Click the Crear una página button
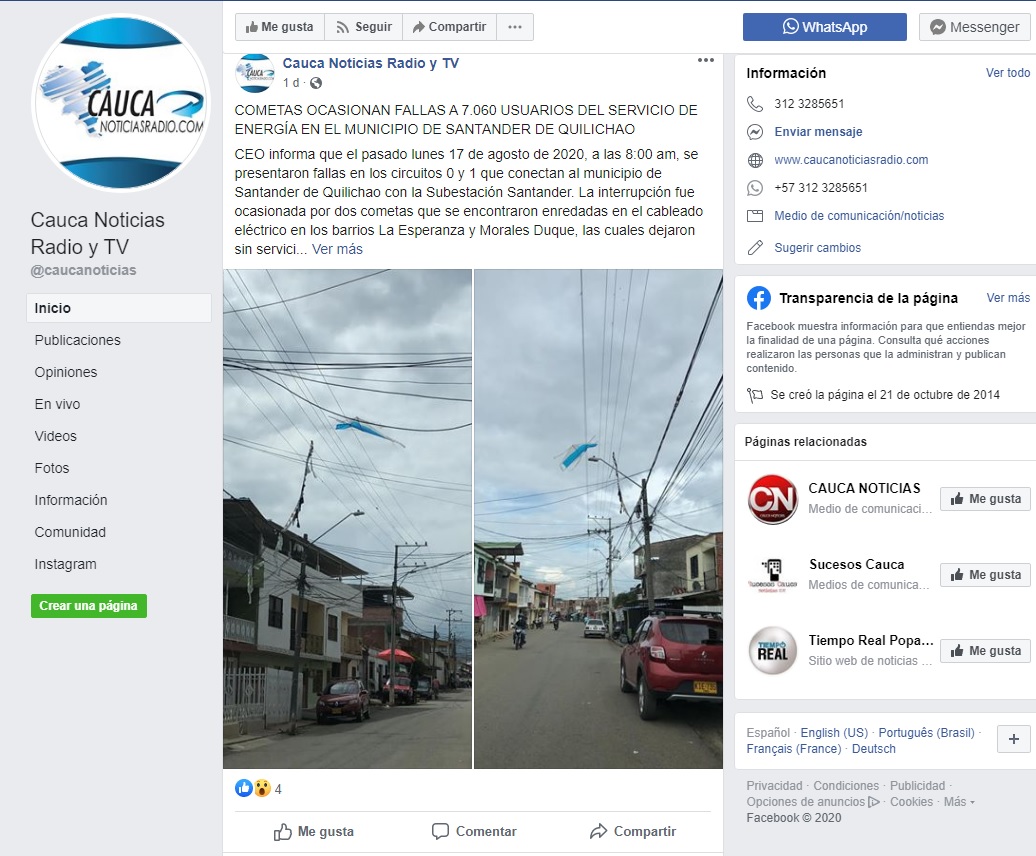 tap(89, 606)
